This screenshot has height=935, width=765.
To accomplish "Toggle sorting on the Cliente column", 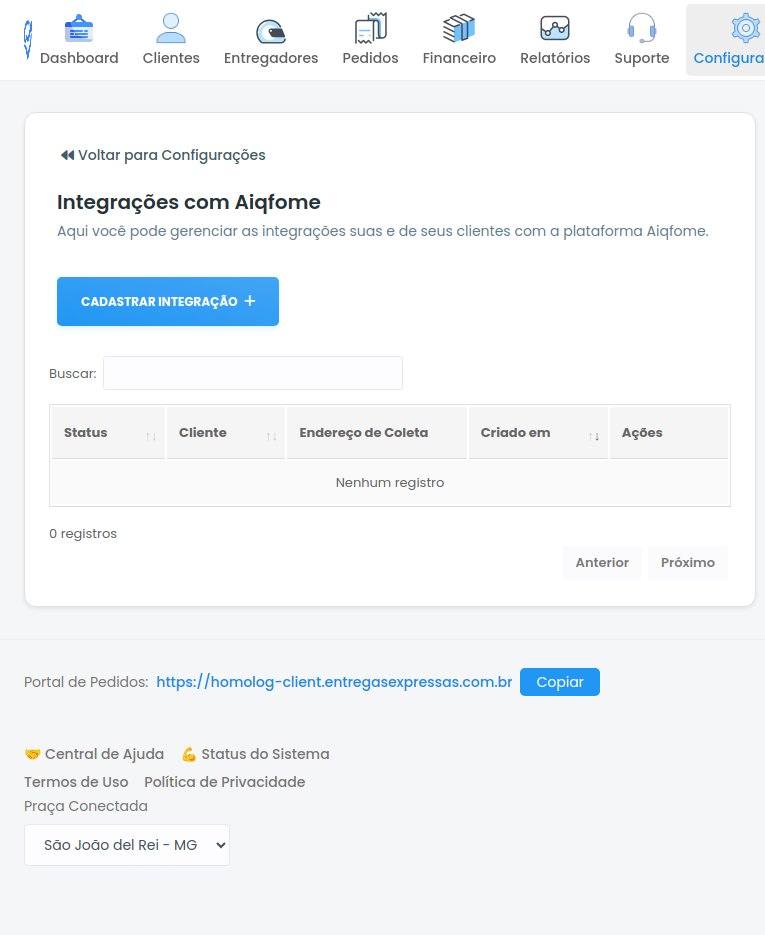I will click(x=225, y=432).
